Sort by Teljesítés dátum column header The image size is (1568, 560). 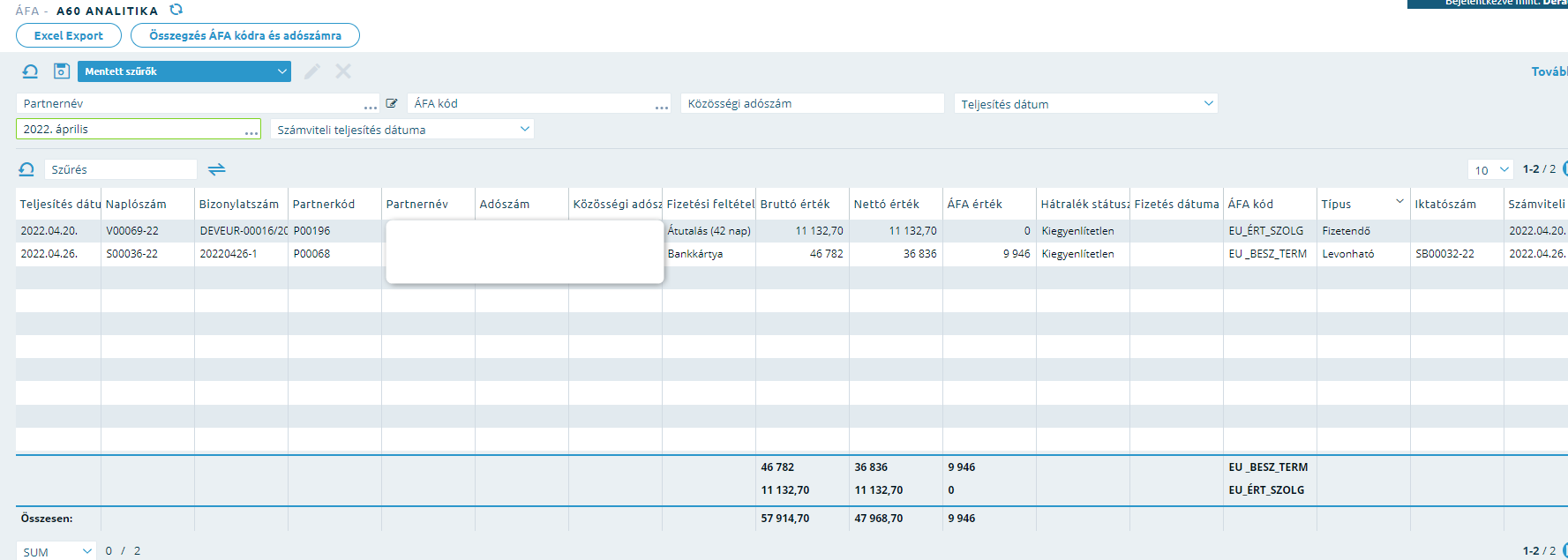[60, 204]
